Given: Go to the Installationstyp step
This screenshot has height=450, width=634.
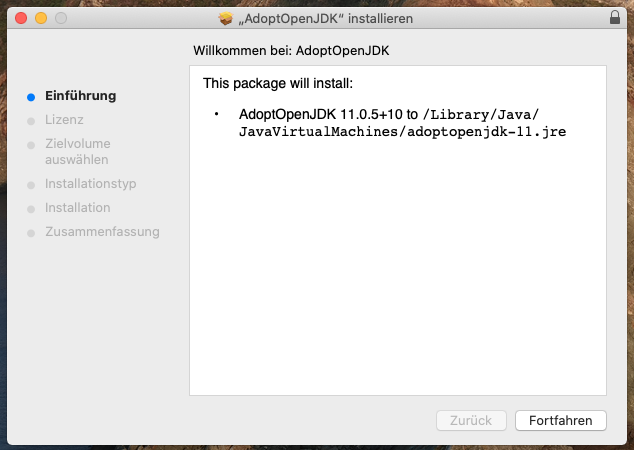Looking at the screenshot, I should point(90,184).
